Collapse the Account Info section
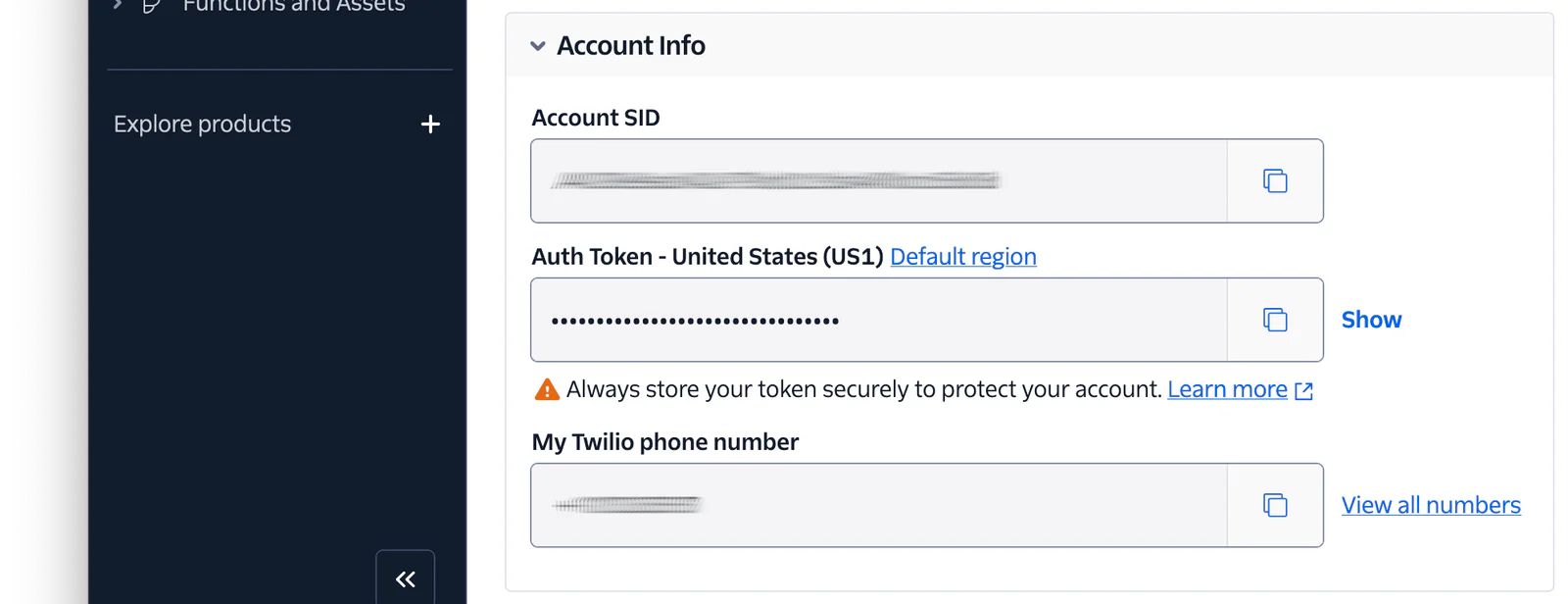Screen dimensions: 1568x604 tap(537, 45)
